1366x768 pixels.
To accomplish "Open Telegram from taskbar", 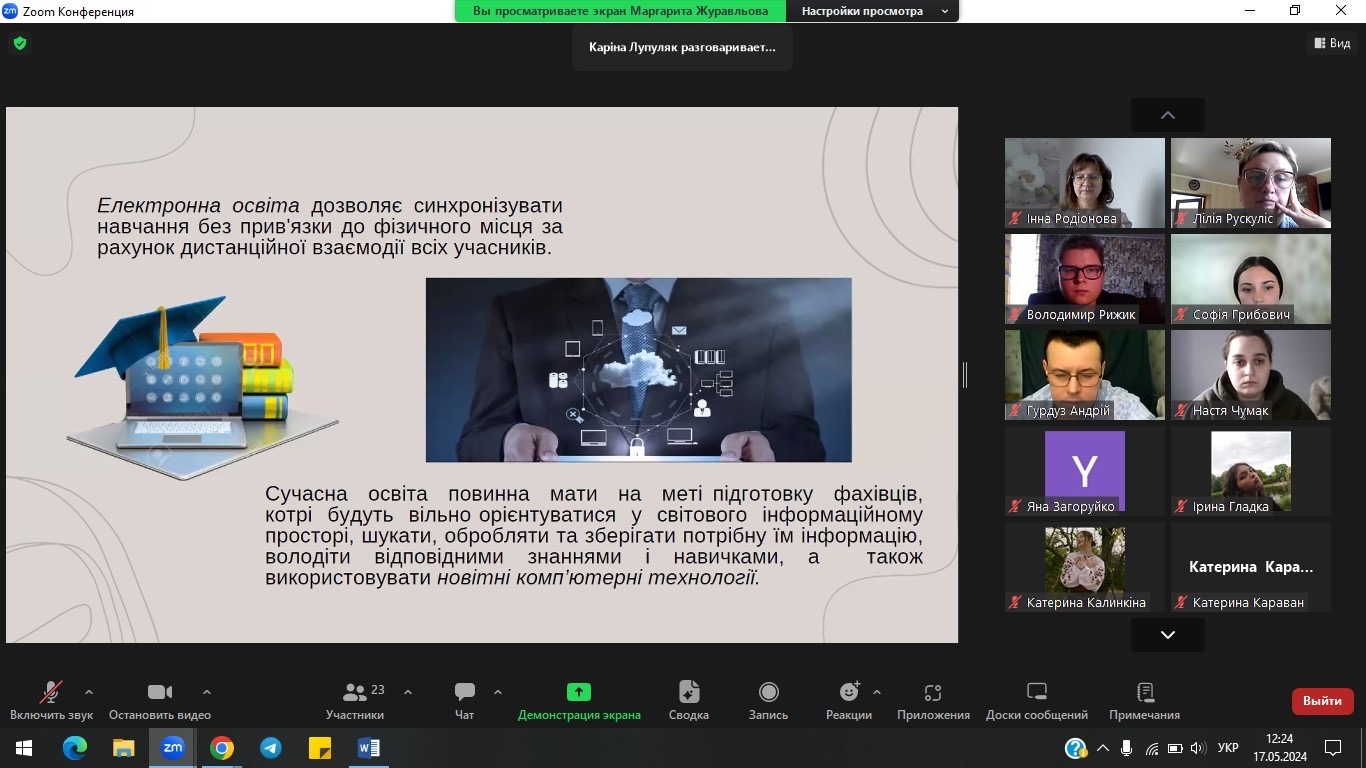I will point(270,748).
